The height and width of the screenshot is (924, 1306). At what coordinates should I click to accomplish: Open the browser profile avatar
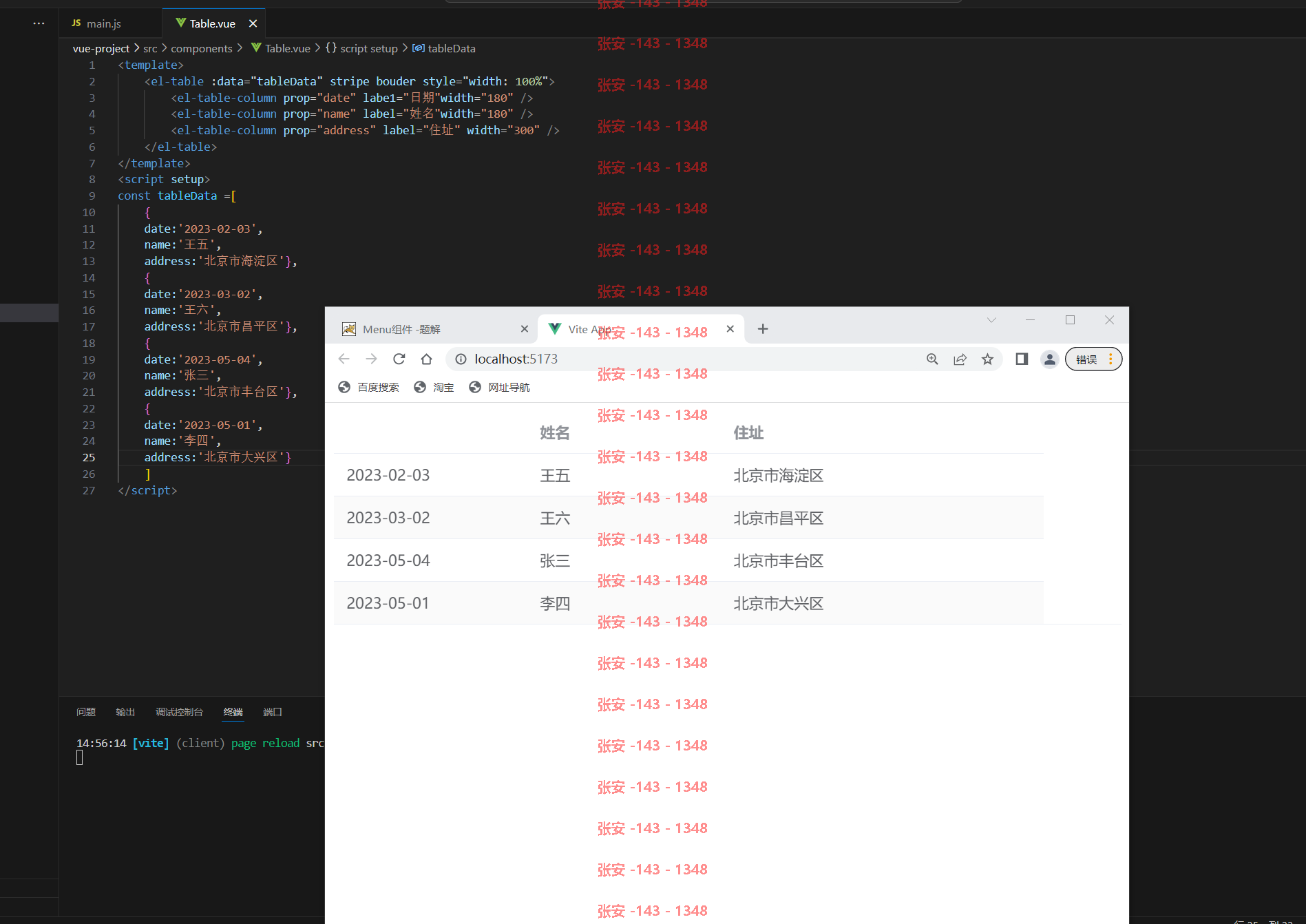point(1049,359)
